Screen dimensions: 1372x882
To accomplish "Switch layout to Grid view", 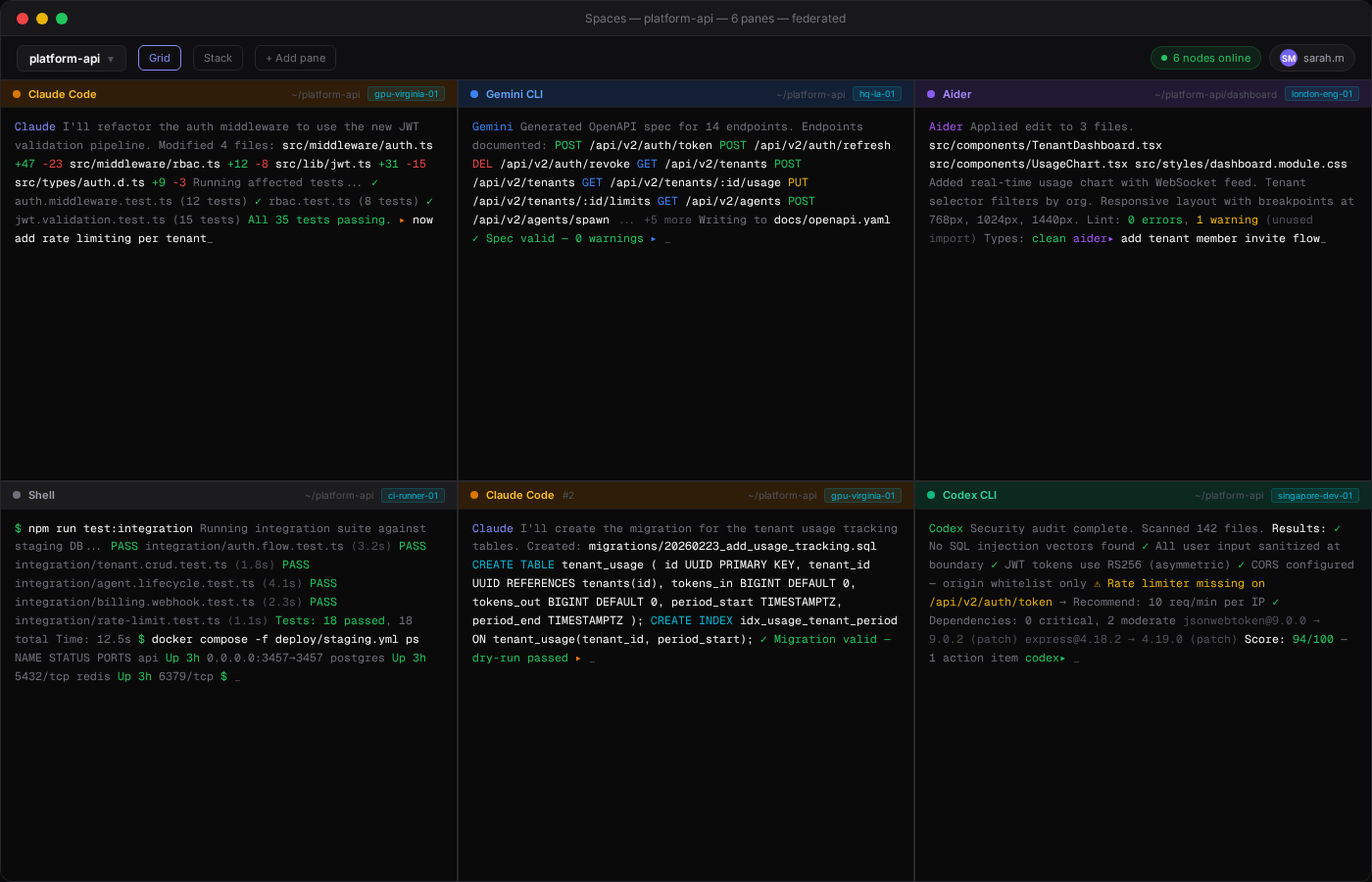I will pyautogui.click(x=159, y=57).
